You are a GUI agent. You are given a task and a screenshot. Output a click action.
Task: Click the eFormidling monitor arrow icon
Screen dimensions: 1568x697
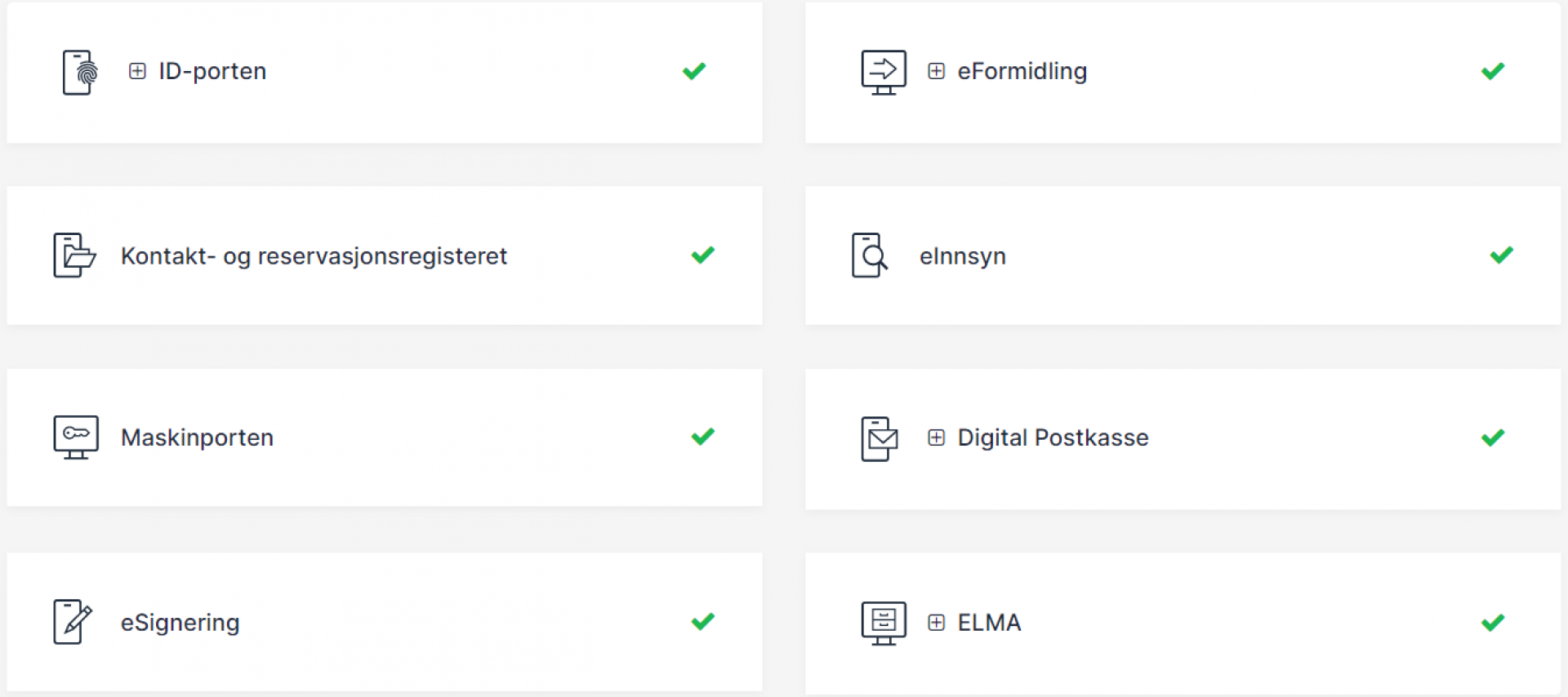click(884, 72)
